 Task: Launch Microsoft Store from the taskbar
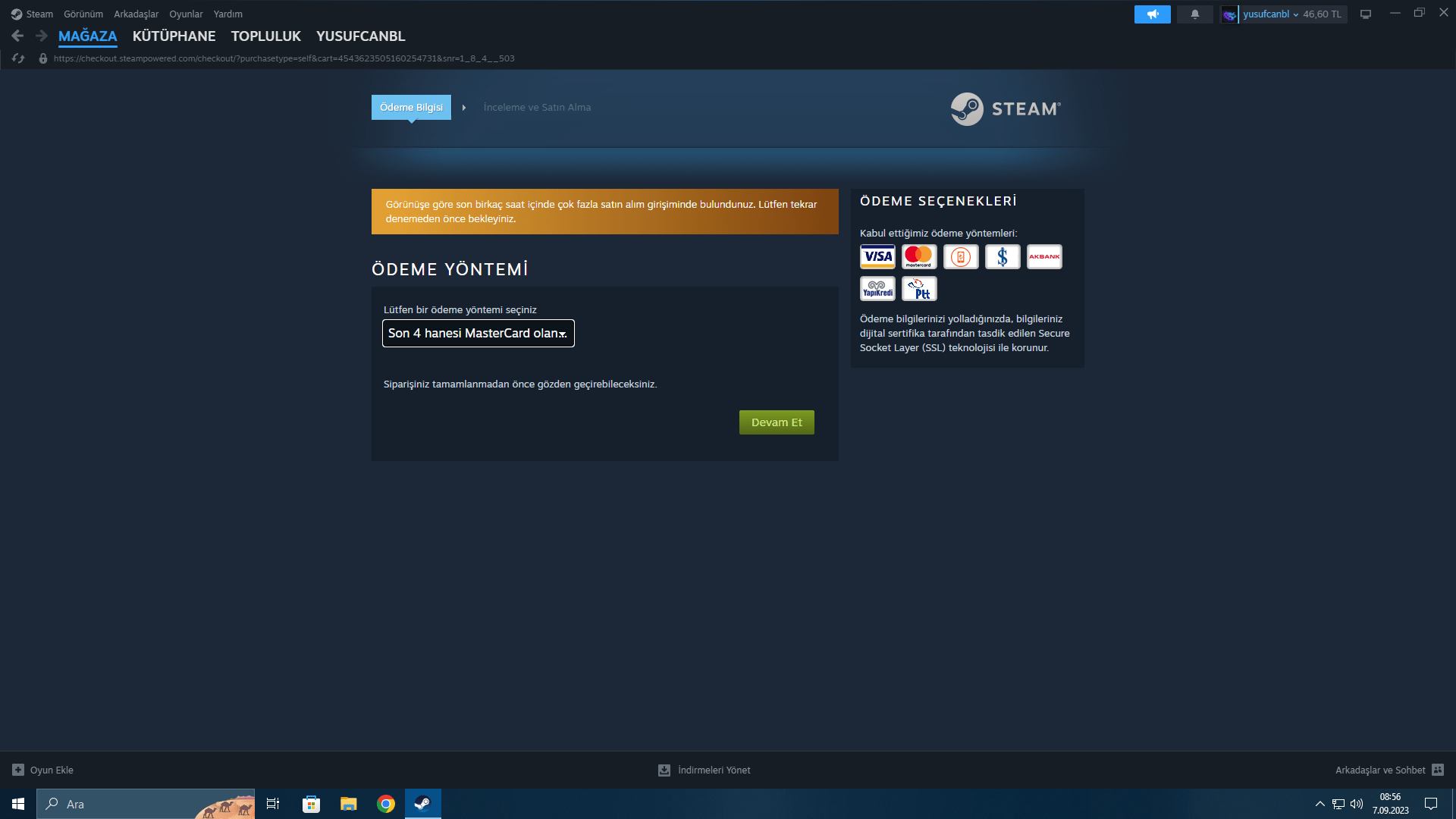[x=311, y=804]
